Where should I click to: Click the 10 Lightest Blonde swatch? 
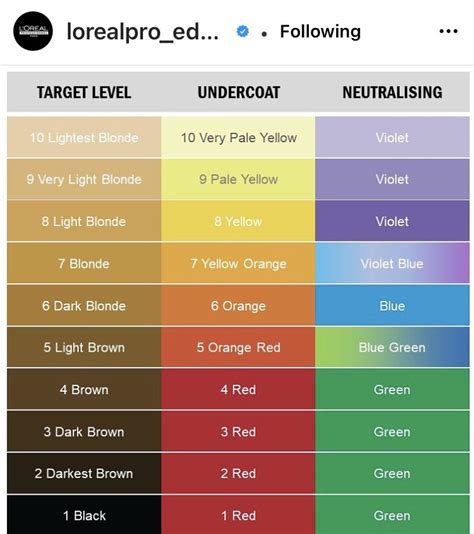pyautogui.click(x=84, y=137)
